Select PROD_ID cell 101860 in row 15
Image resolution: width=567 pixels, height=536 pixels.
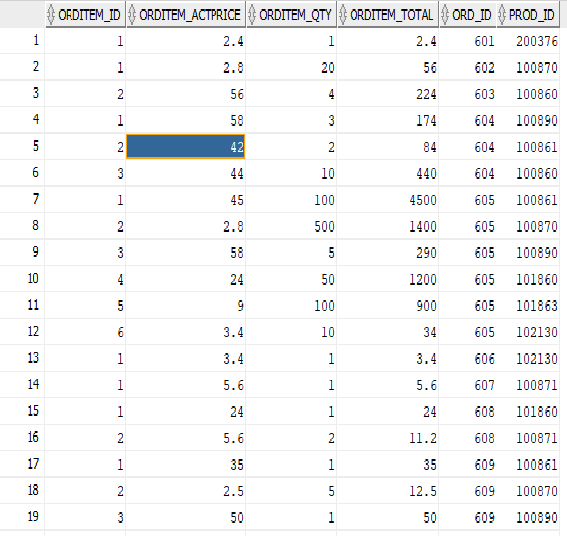(528, 411)
